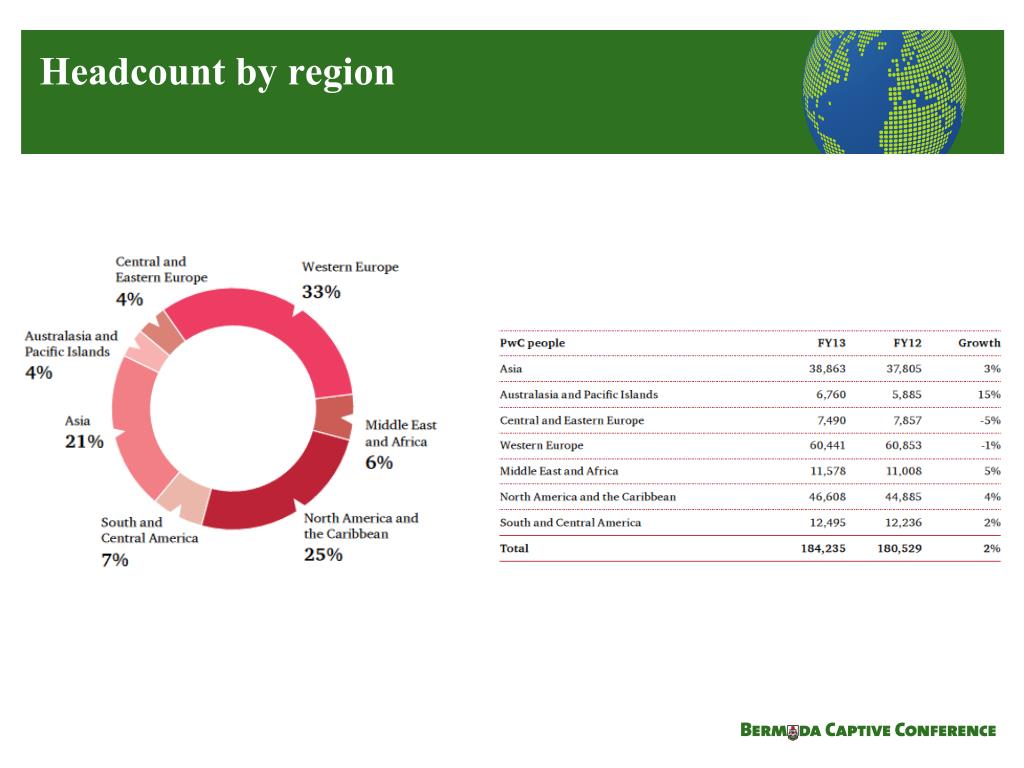1024x768 pixels.
Task: Click the '-1%' growth cell
Action: pyautogui.click(x=991, y=445)
